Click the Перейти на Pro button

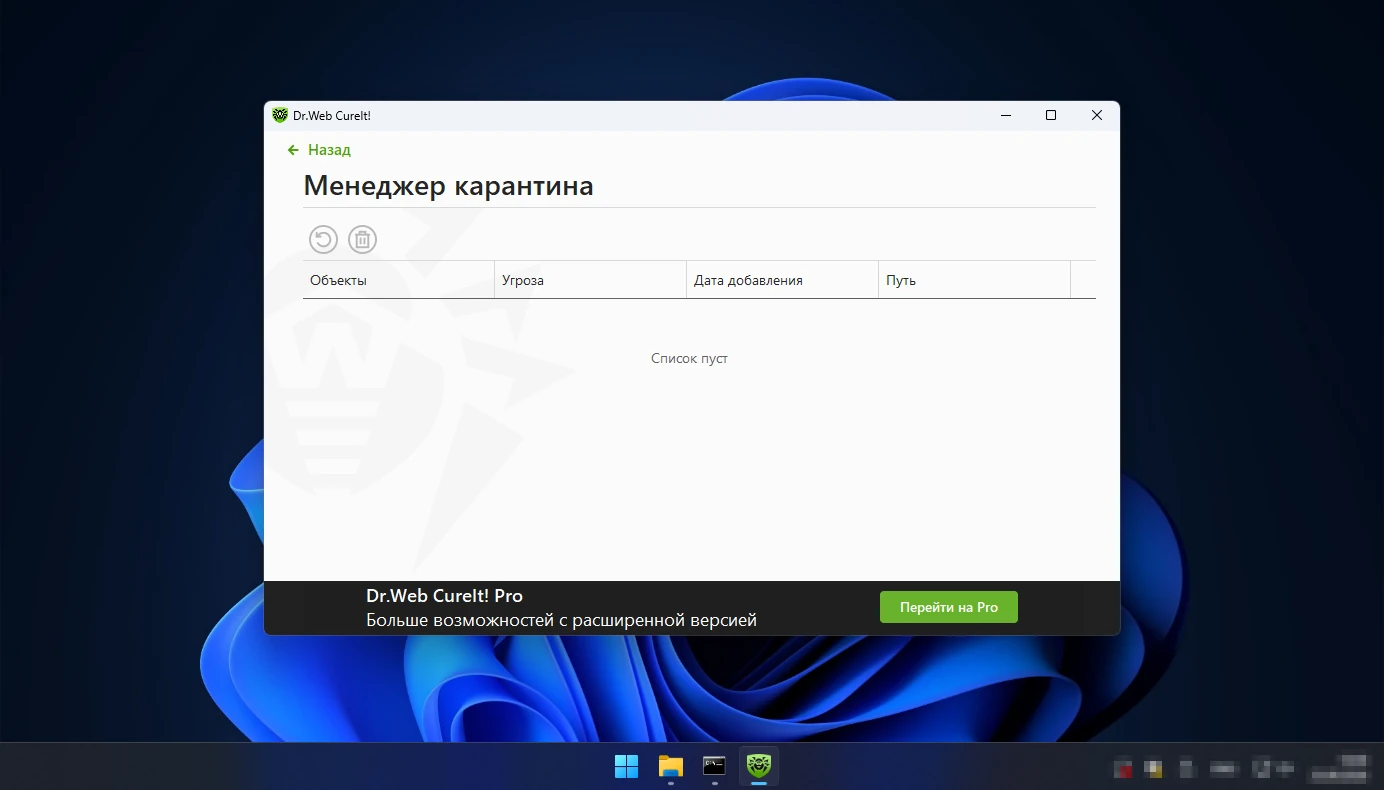pyautogui.click(x=949, y=607)
